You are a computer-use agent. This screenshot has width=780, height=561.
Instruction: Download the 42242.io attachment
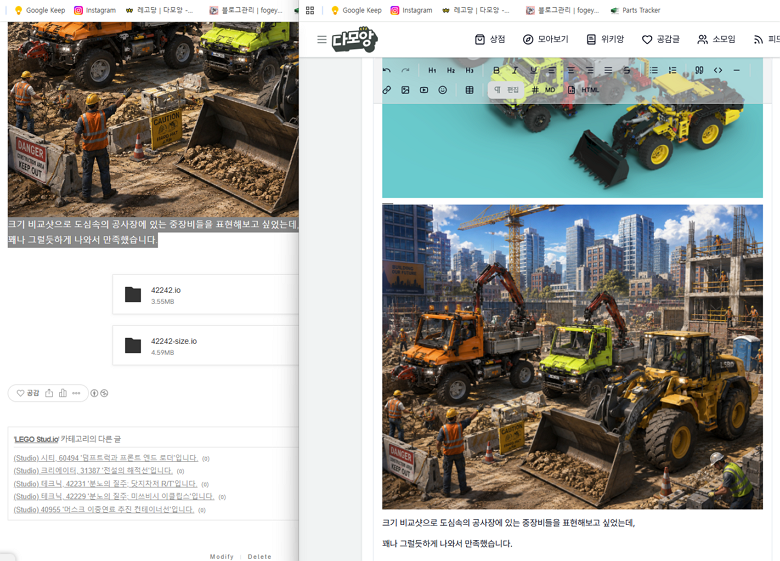click(205, 294)
